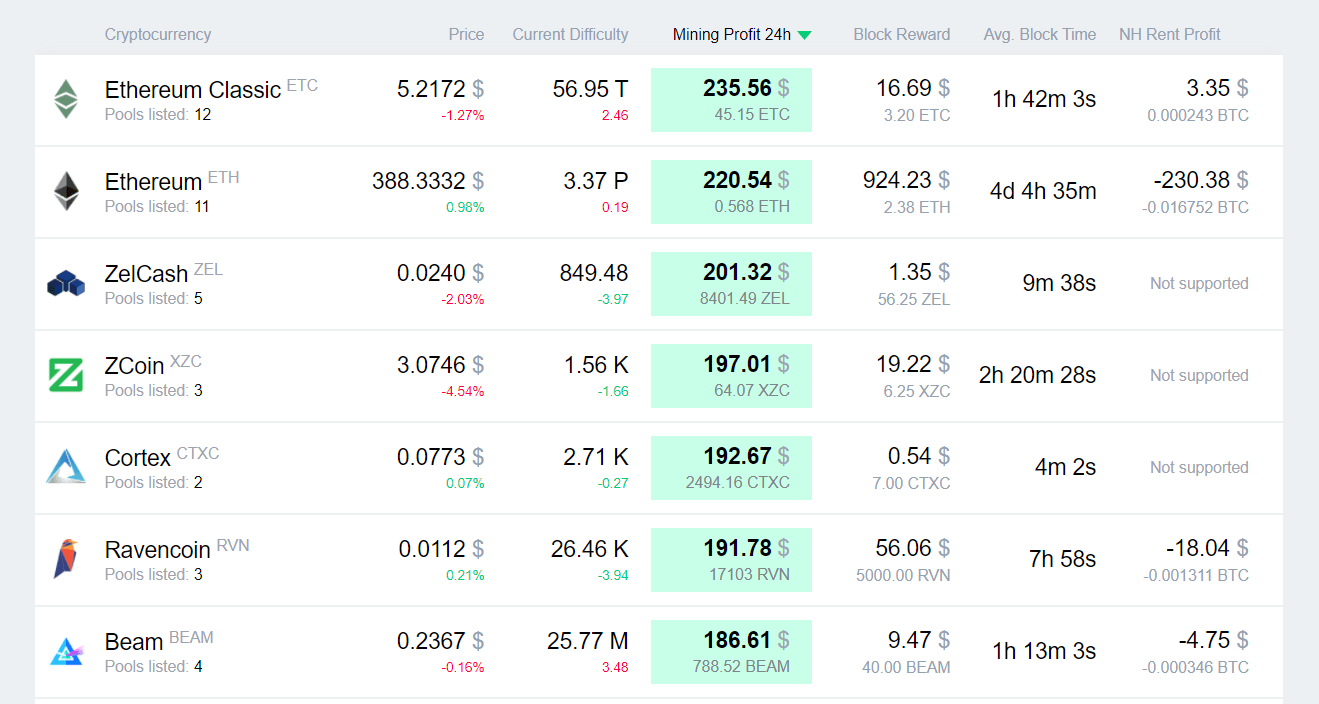The image size is (1319, 704).
Task: Sort by Avg. Block Time header
Action: coord(1039,34)
